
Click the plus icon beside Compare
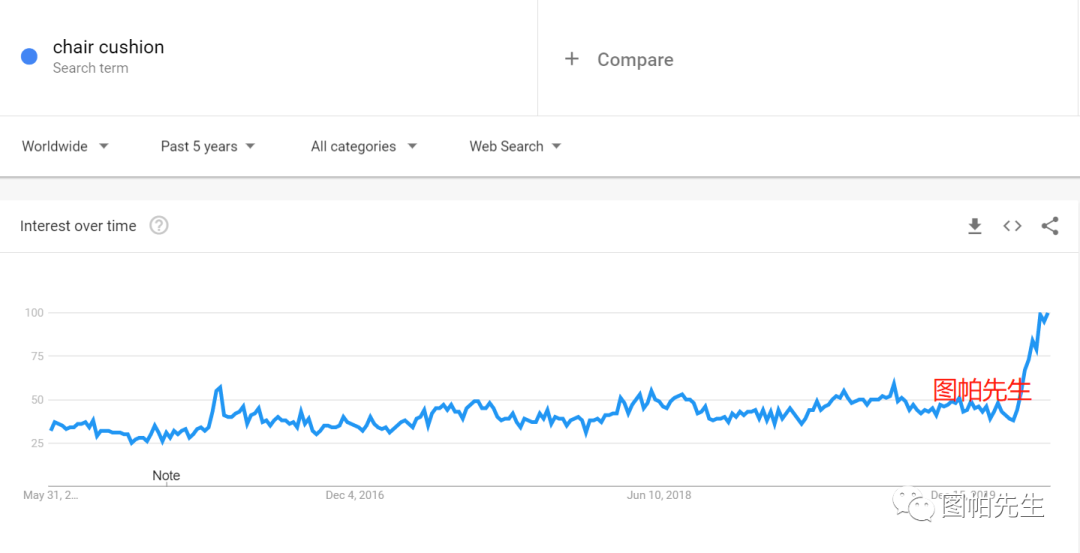click(572, 59)
